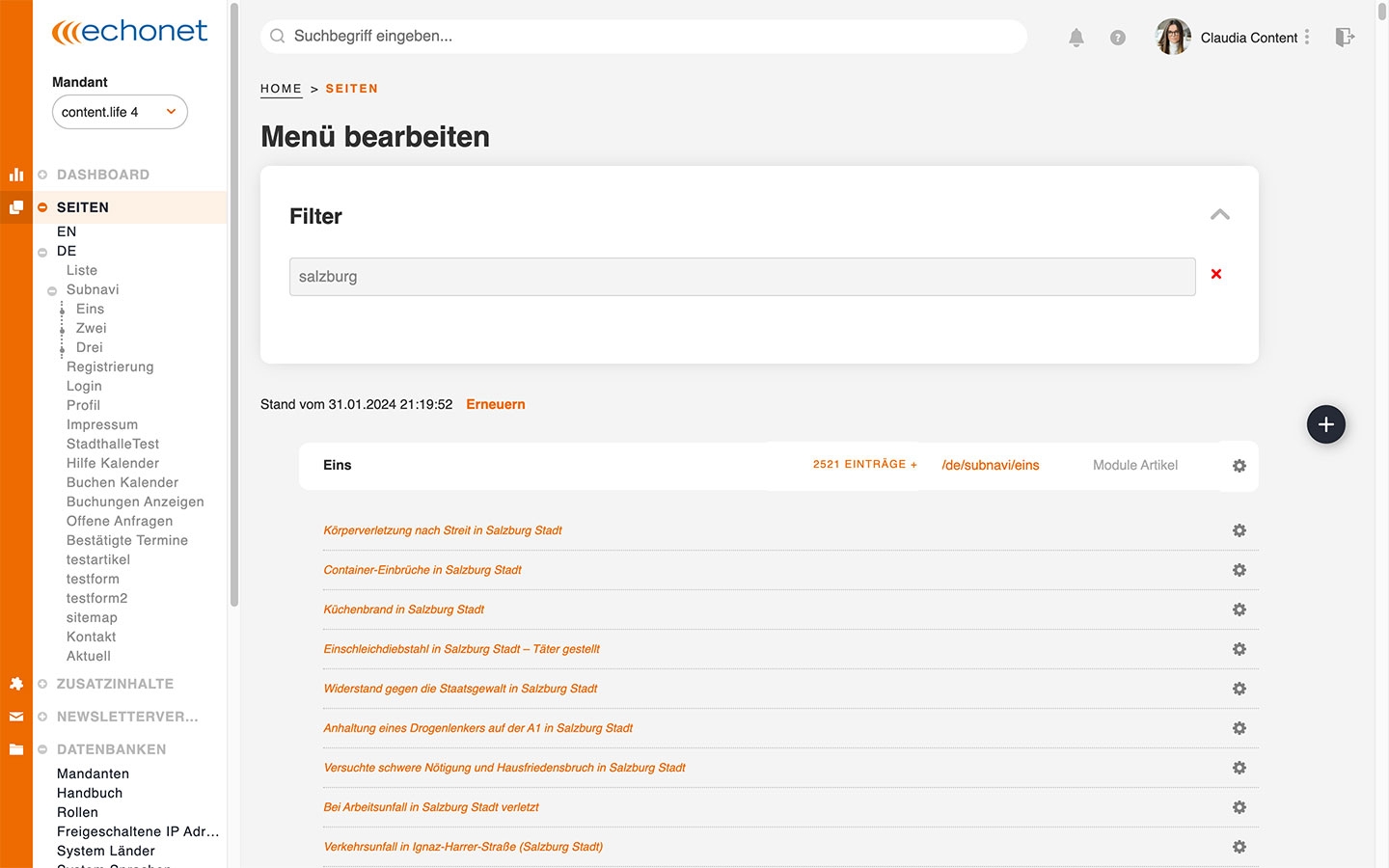This screenshot has height=868, width=1389.
Task: Click the newsletter envelope sidebar icon
Action: (x=16, y=717)
